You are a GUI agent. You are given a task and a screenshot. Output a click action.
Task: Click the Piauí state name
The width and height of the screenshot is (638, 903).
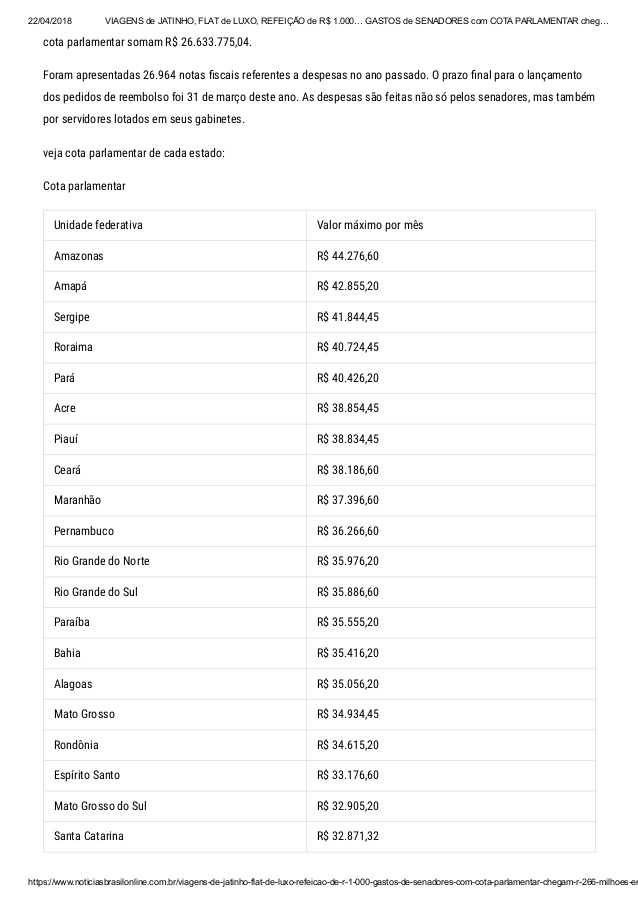click(66, 439)
